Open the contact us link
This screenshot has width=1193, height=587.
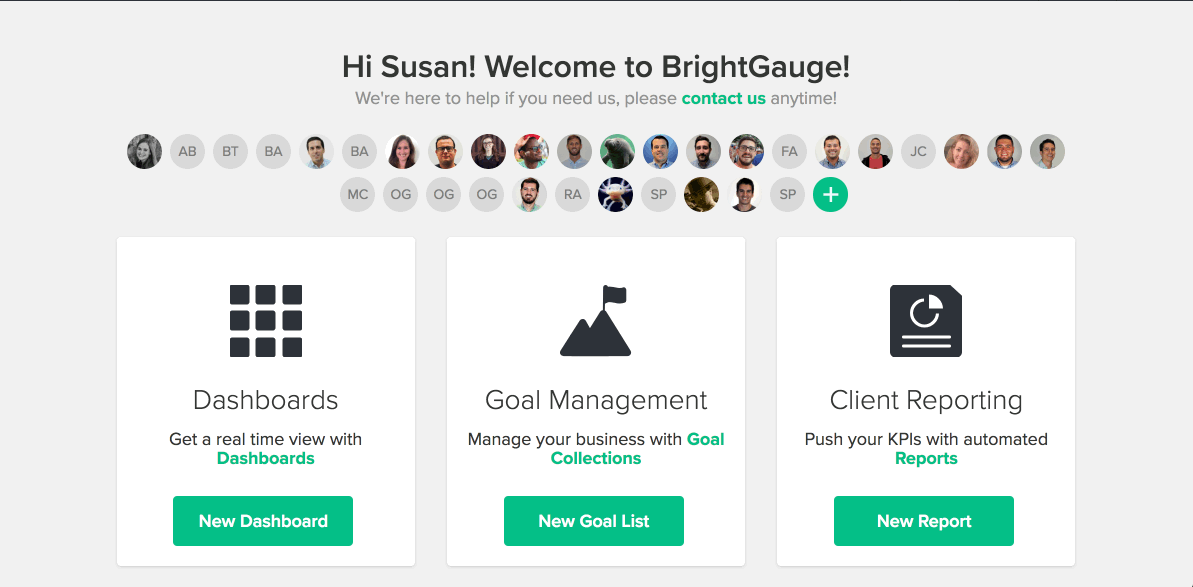coord(724,98)
